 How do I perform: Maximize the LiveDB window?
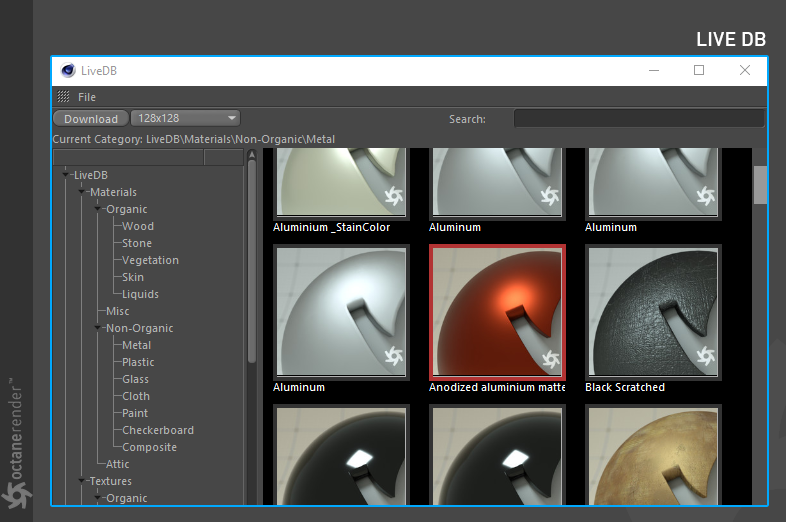699,70
